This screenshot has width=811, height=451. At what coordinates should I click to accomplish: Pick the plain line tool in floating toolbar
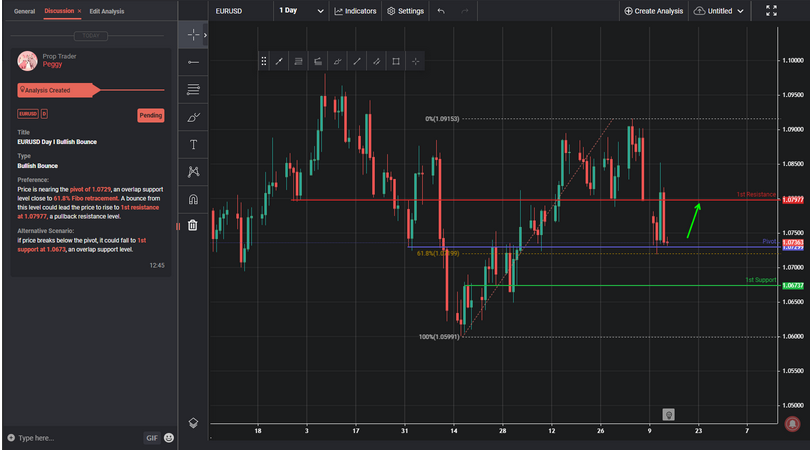tap(357, 62)
